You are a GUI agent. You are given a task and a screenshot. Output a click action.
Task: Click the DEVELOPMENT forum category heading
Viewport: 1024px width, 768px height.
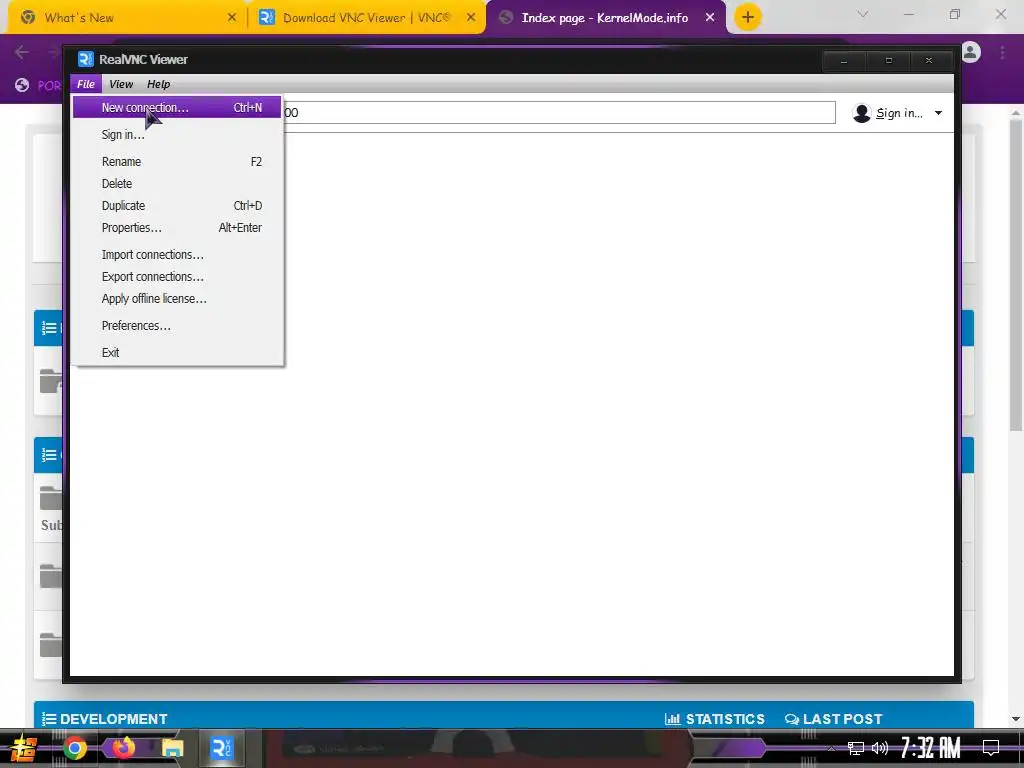pyautogui.click(x=114, y=719)
